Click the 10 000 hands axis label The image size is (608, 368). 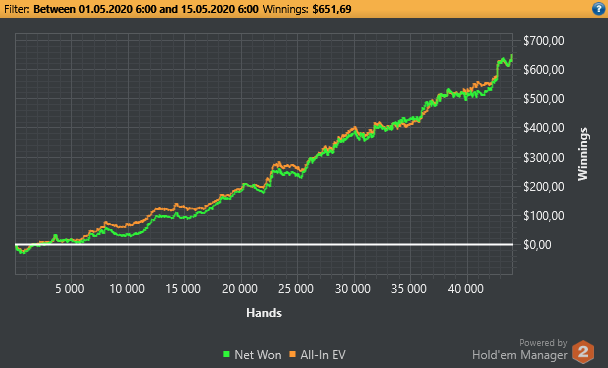127,289
